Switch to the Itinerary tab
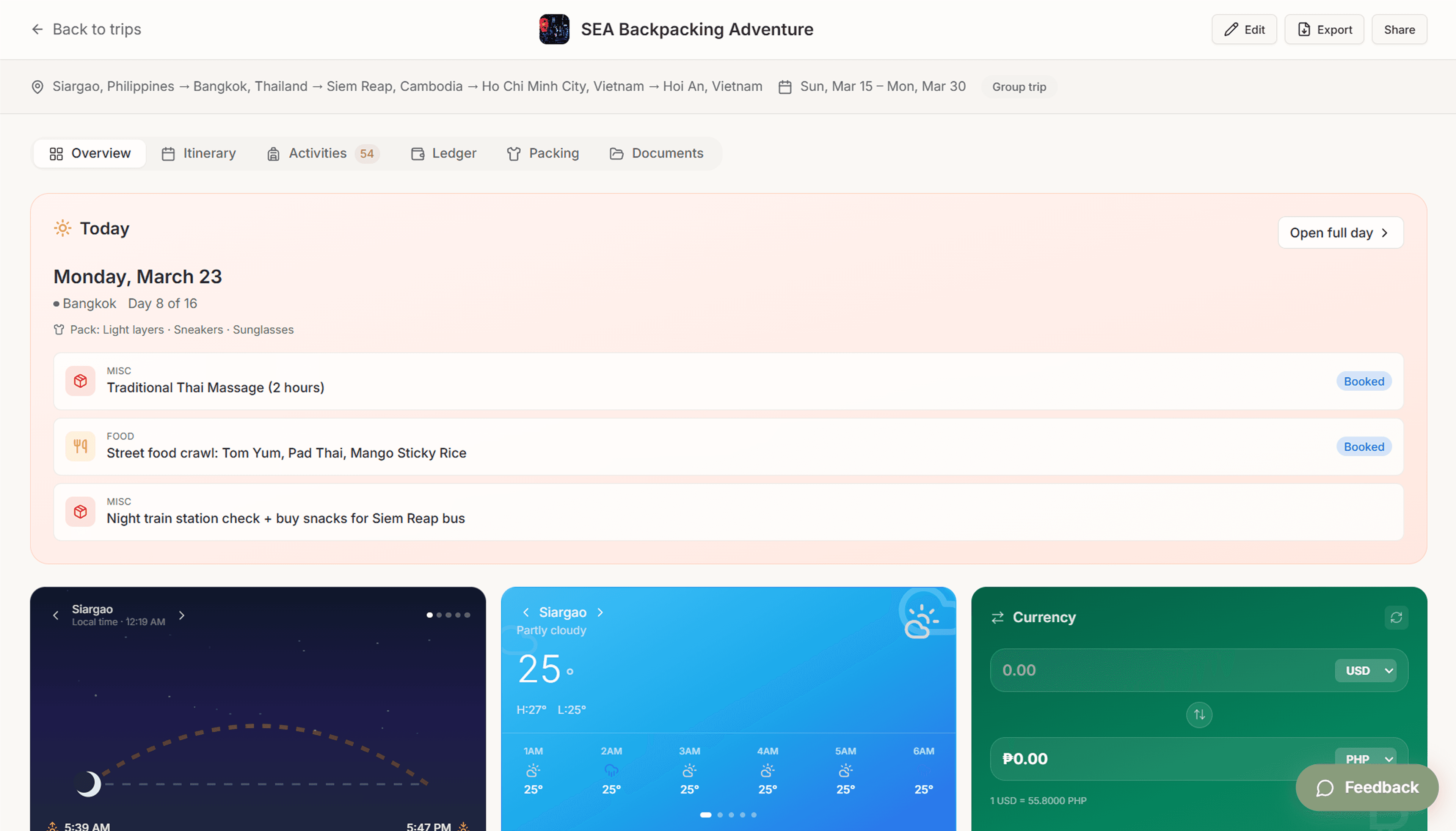The image size is (1456, 831). click(199, 154)
